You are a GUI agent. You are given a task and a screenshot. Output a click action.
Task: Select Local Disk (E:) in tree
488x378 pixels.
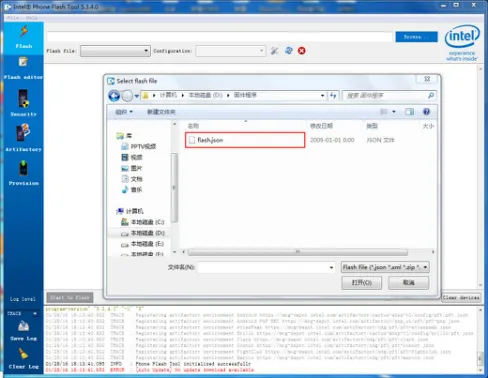click(x=142, y=244)
